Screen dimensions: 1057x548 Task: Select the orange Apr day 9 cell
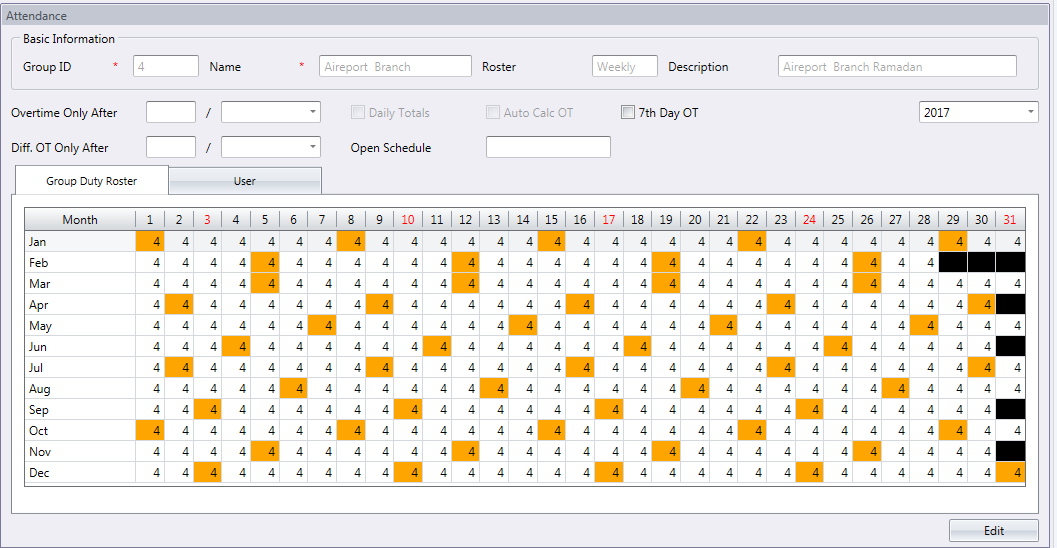(x=379, y=304)
